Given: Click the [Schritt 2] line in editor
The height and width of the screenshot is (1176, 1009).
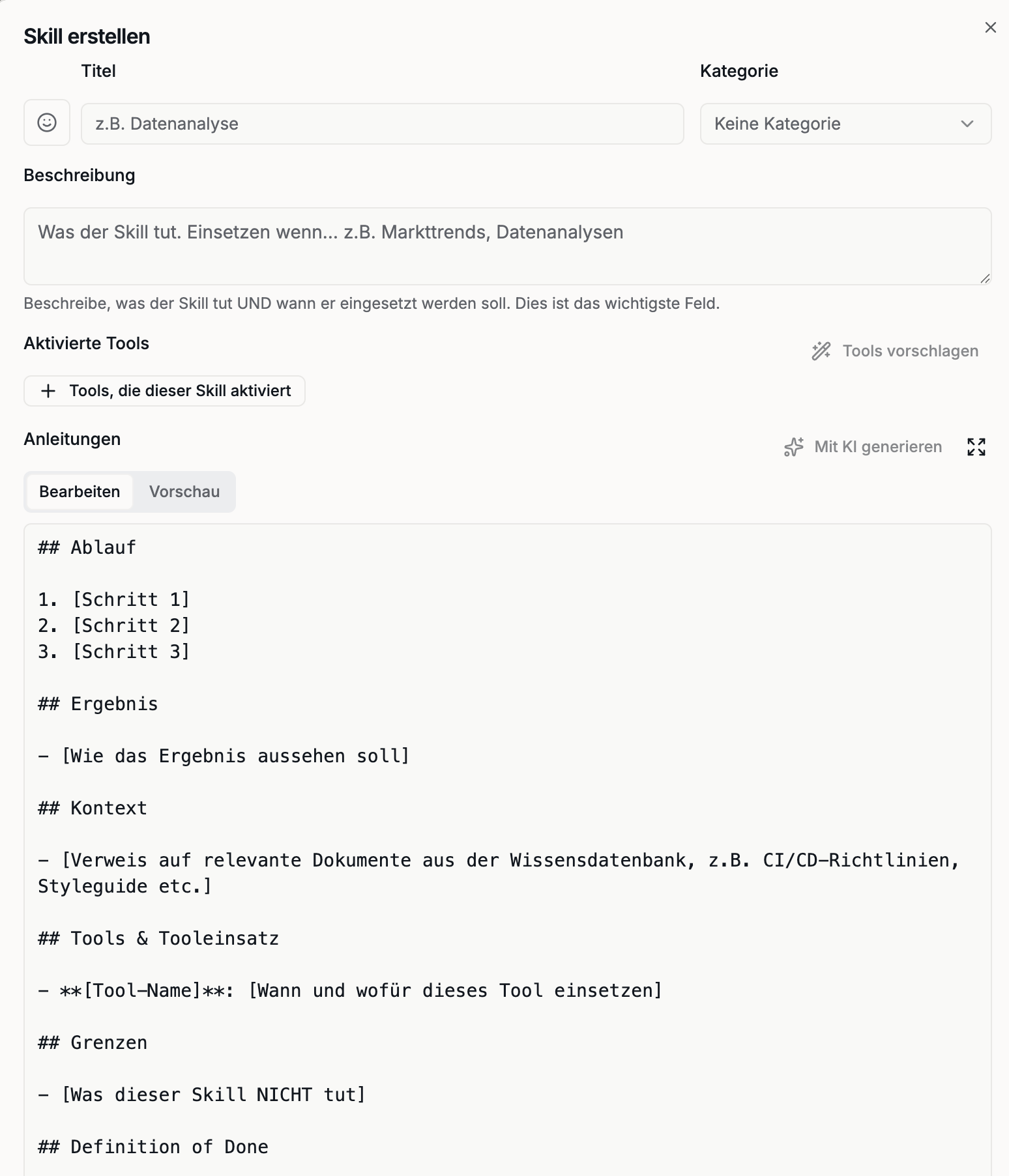Looking at the screenshot, I should (x=131, y=625).
